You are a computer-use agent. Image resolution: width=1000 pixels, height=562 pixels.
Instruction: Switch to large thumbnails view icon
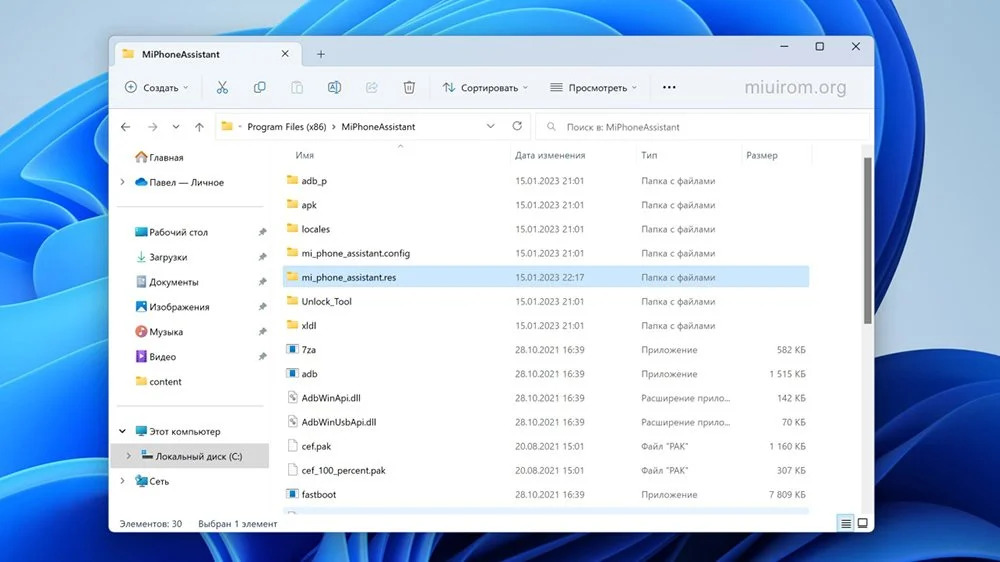tap(862, 523)
